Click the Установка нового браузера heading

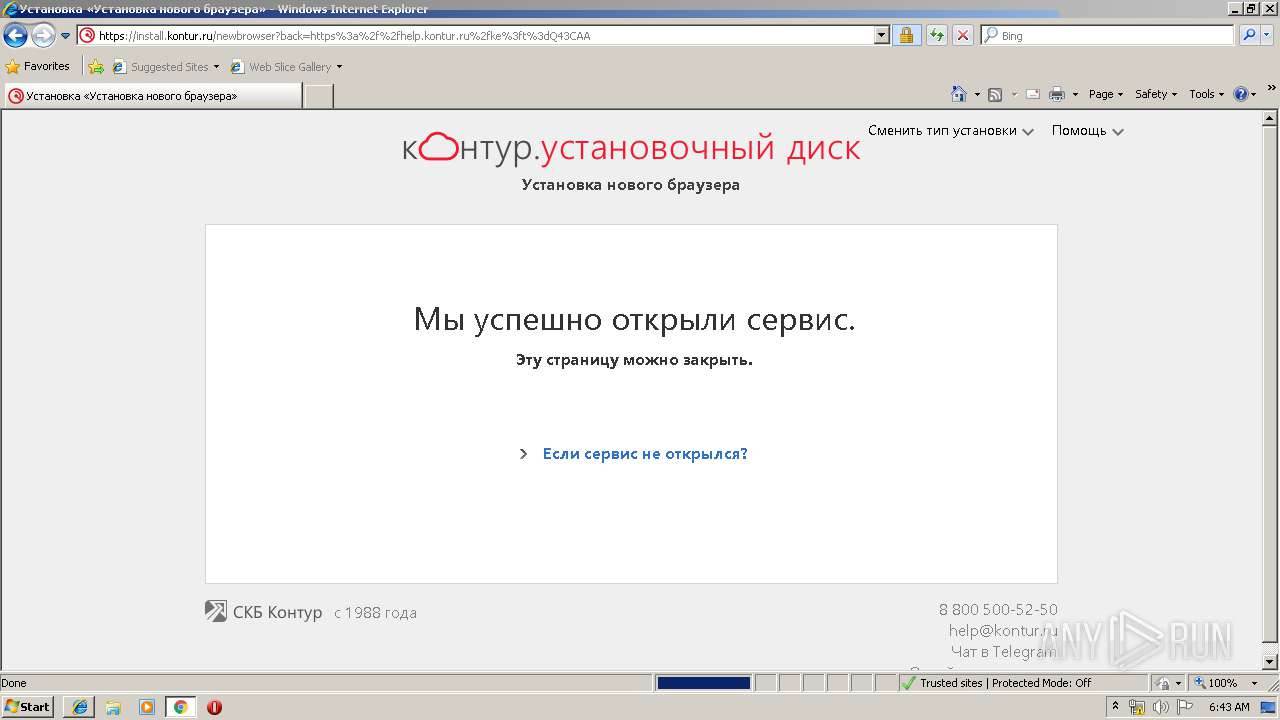[631, 185]
